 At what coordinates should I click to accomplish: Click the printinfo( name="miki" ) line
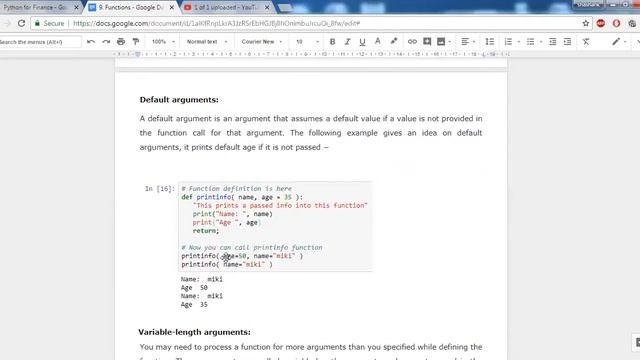click(x=227, y=264)
